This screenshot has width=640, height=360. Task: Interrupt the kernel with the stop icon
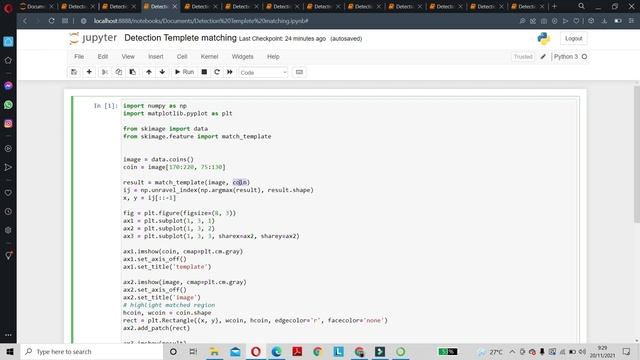[204, 72]
